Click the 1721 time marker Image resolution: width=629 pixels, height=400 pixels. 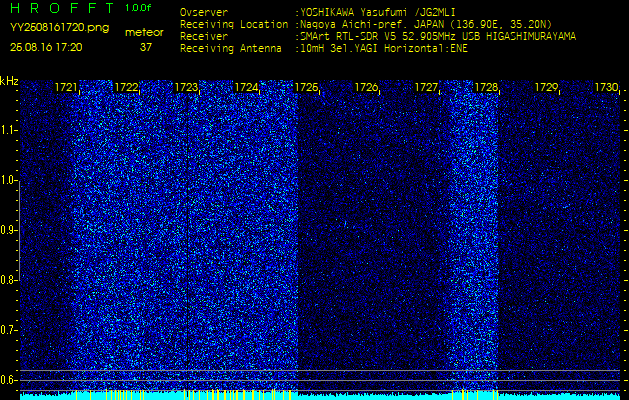coord(66,87)
